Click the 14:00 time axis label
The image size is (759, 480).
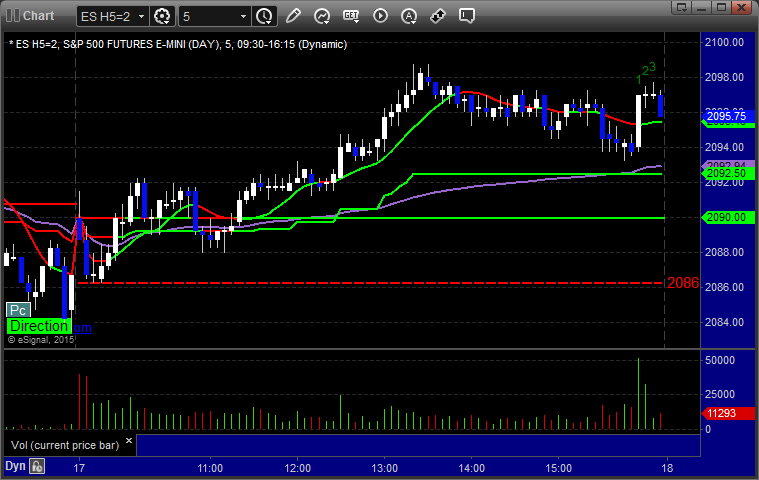[471, 468]
